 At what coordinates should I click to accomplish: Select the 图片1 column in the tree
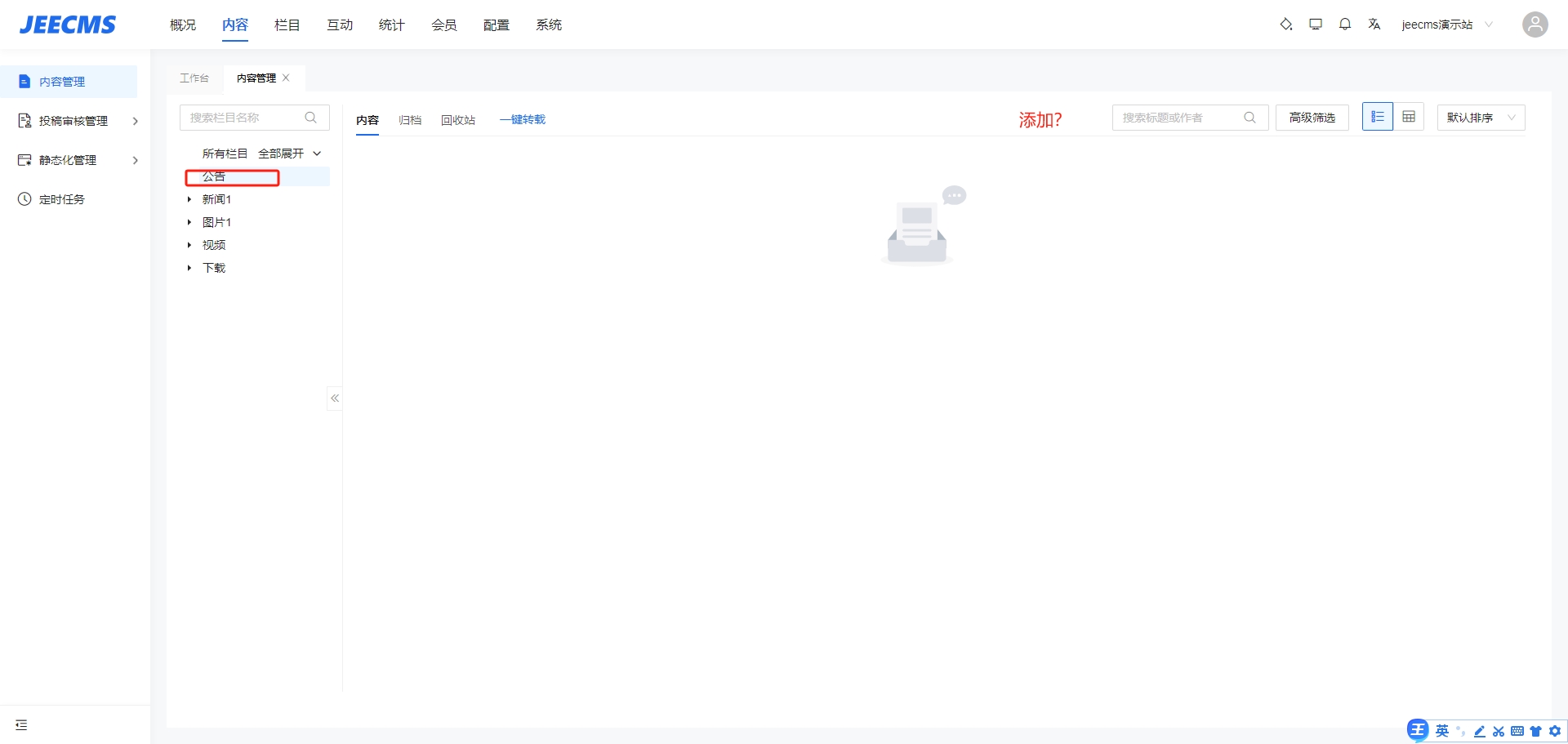point(216,222)
